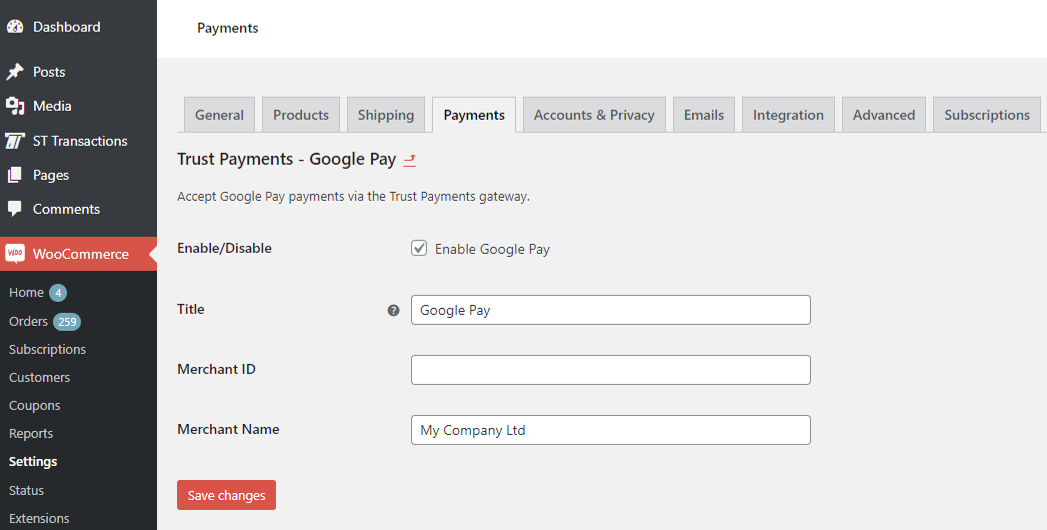Go to the Accounts & Privacy tab
This screenshot has width=1047, height=530.
[x=594, y=115]
